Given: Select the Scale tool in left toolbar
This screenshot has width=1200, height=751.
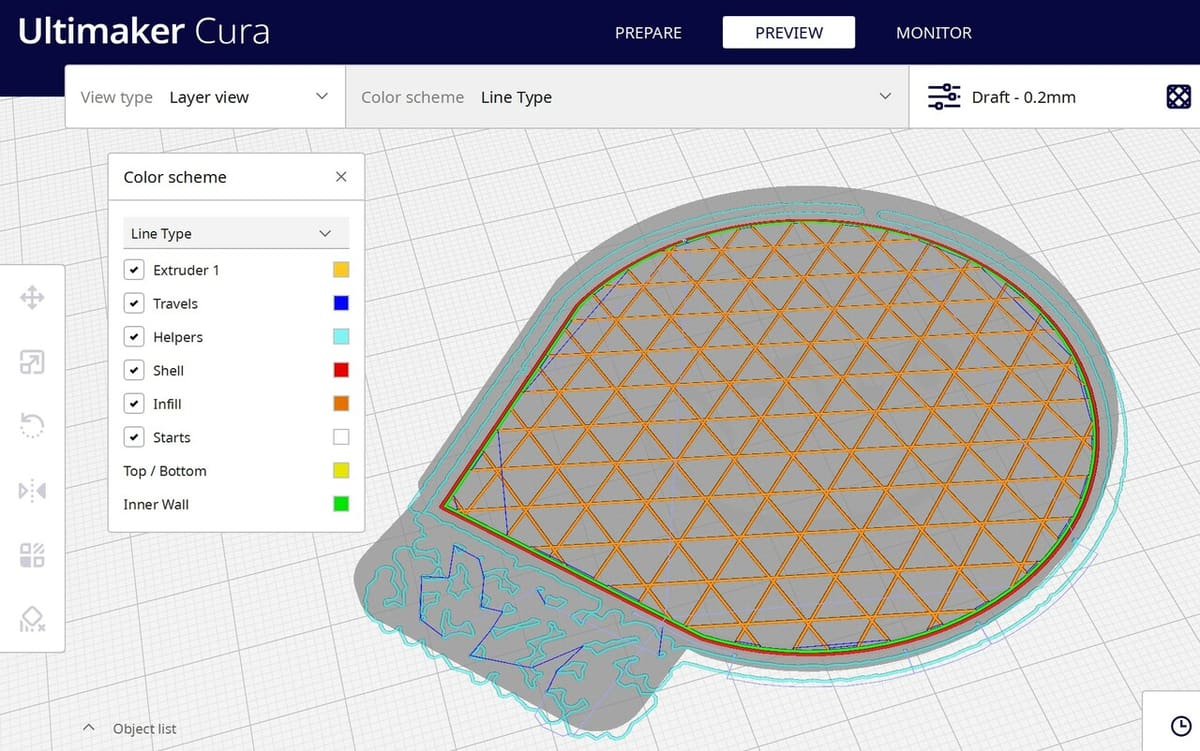Looking at the screenshot, I should (32, 362).
